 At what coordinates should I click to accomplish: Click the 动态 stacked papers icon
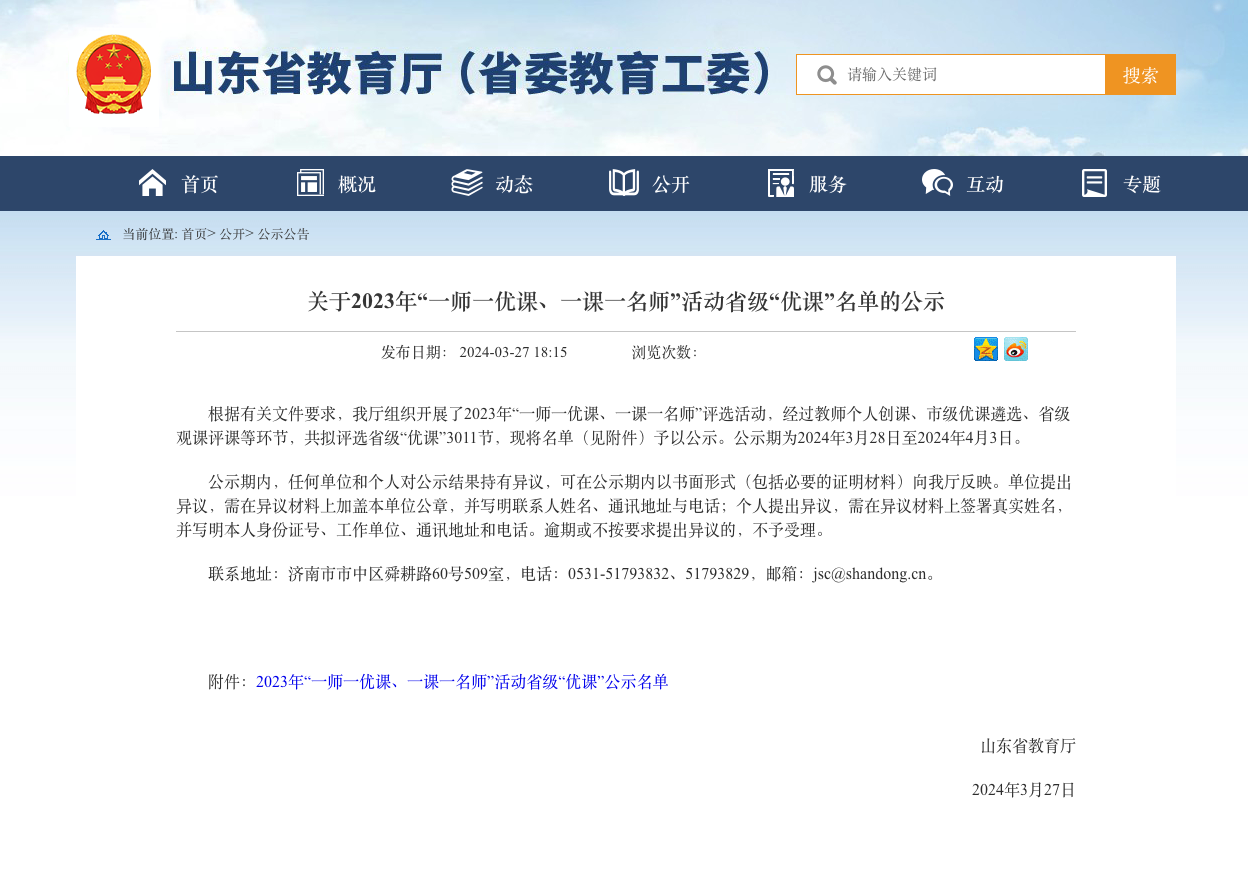[467, 183]
